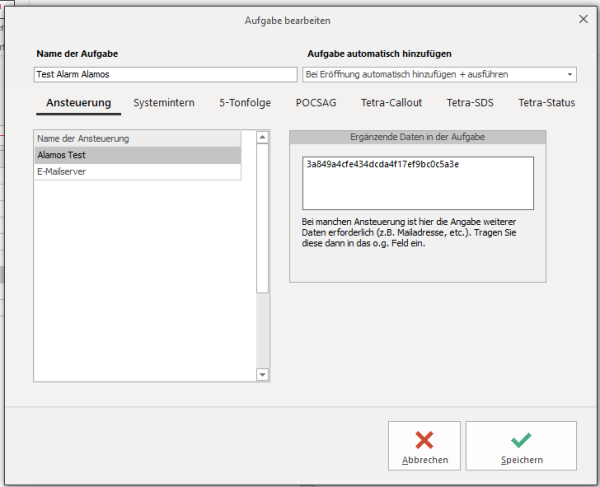Close the Aufgabe bearbeiten dialog
Image resolution: width=600 pixels, height=487 pixels.
tap(583, 19)
